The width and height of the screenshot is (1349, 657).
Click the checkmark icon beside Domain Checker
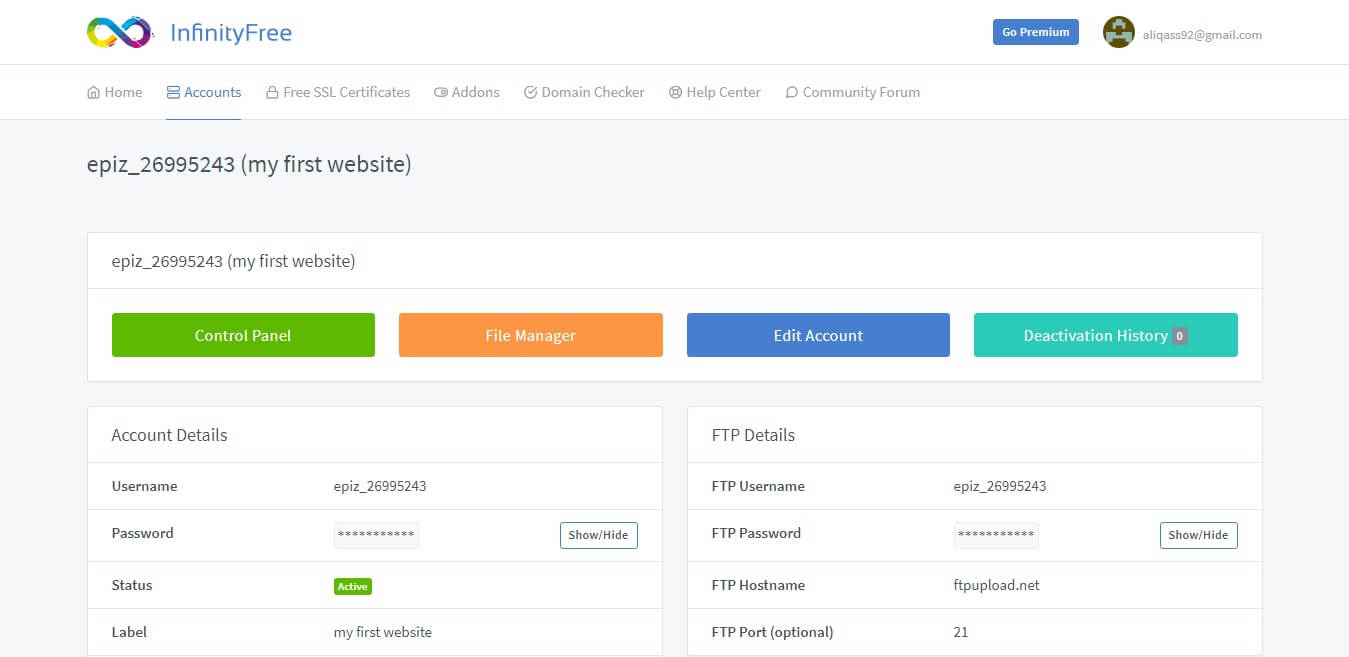click(531, 93)
